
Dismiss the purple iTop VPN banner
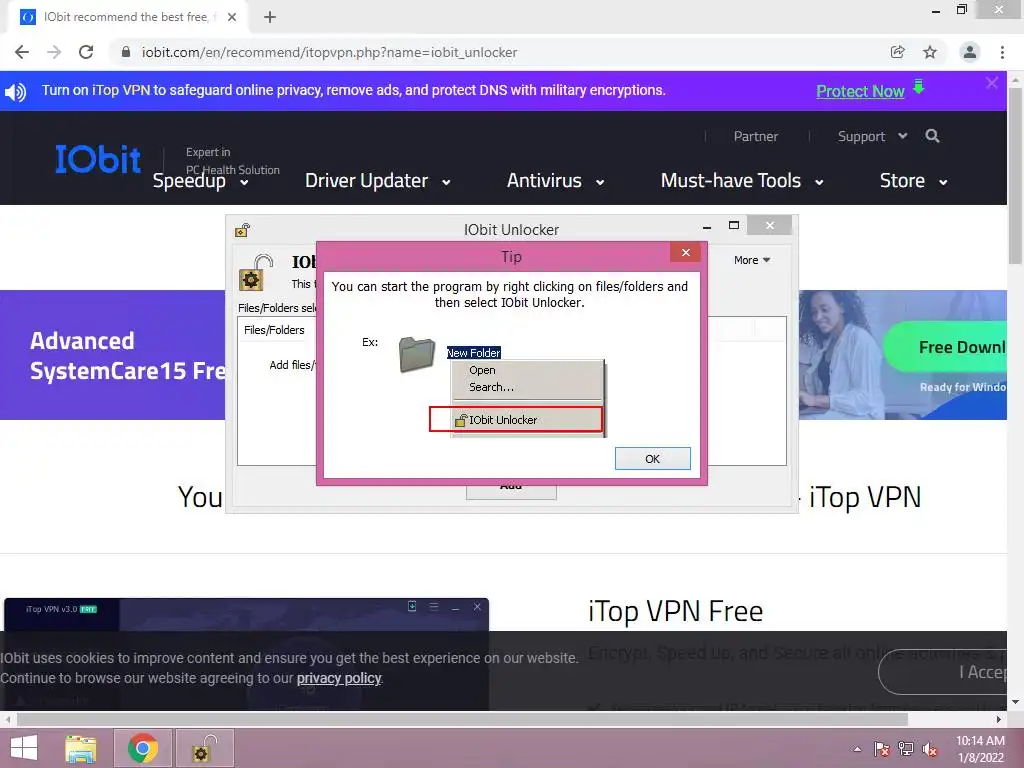click(992, 83)
